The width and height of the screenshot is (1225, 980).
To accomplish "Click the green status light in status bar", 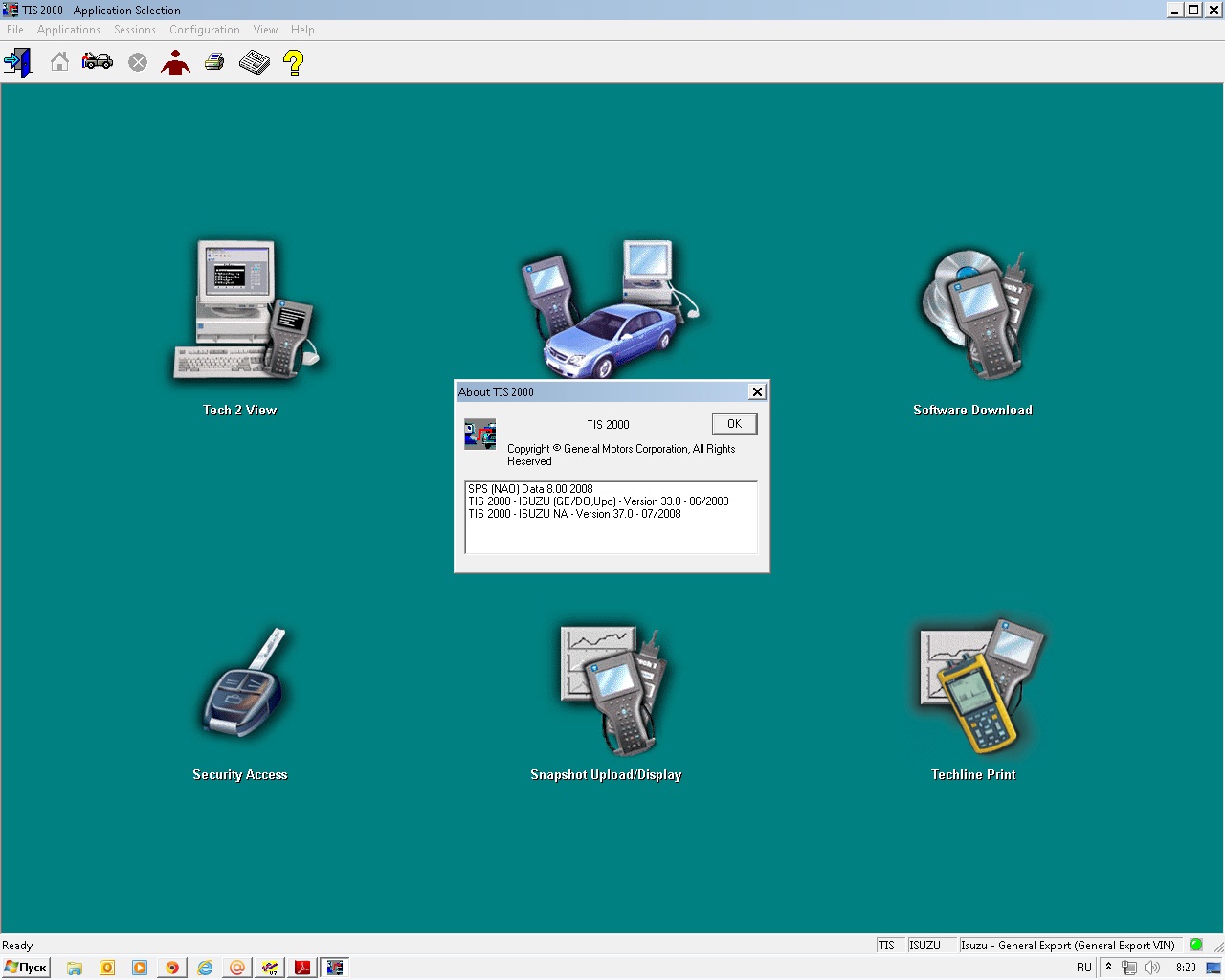I will point(1195,945).
